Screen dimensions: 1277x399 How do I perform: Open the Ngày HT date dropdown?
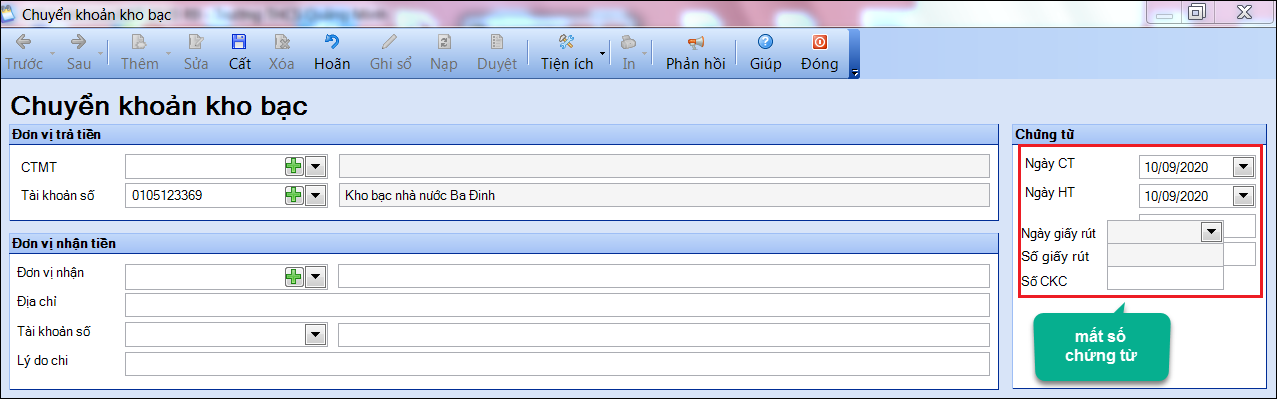1243,196
